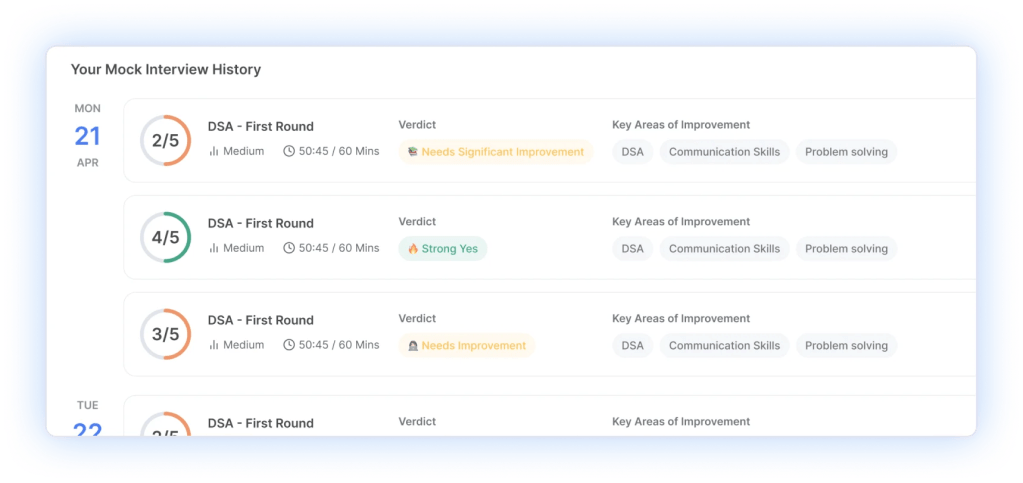1023x483 pixels.
Task: Select the Problem solving tag in the 2/5 row
Action: (846, 152)
